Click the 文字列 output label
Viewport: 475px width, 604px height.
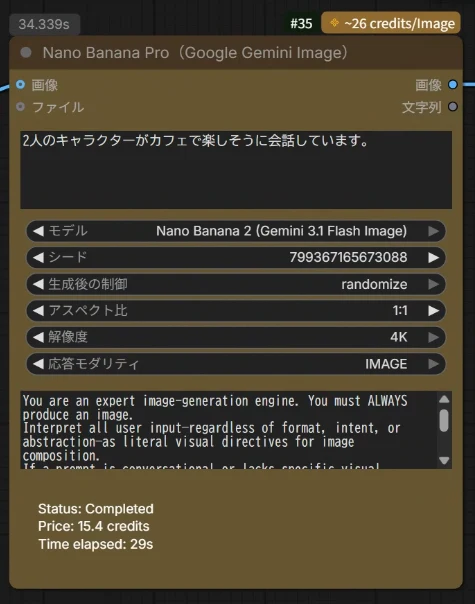[x=422, y=107]
